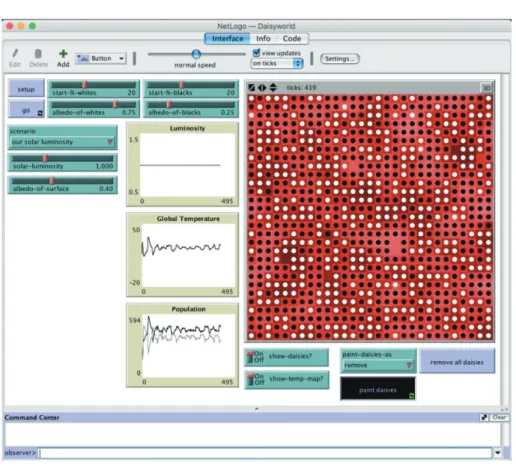Click the diagonal resize icon in view header
516x469 pixels.
point(252,88)
